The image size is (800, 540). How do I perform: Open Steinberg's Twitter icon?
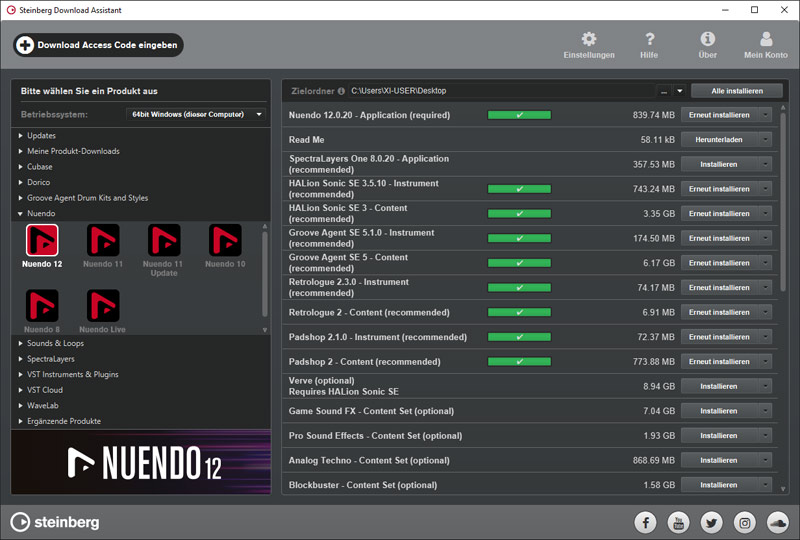pyautogui.click(x=711, y=522)
